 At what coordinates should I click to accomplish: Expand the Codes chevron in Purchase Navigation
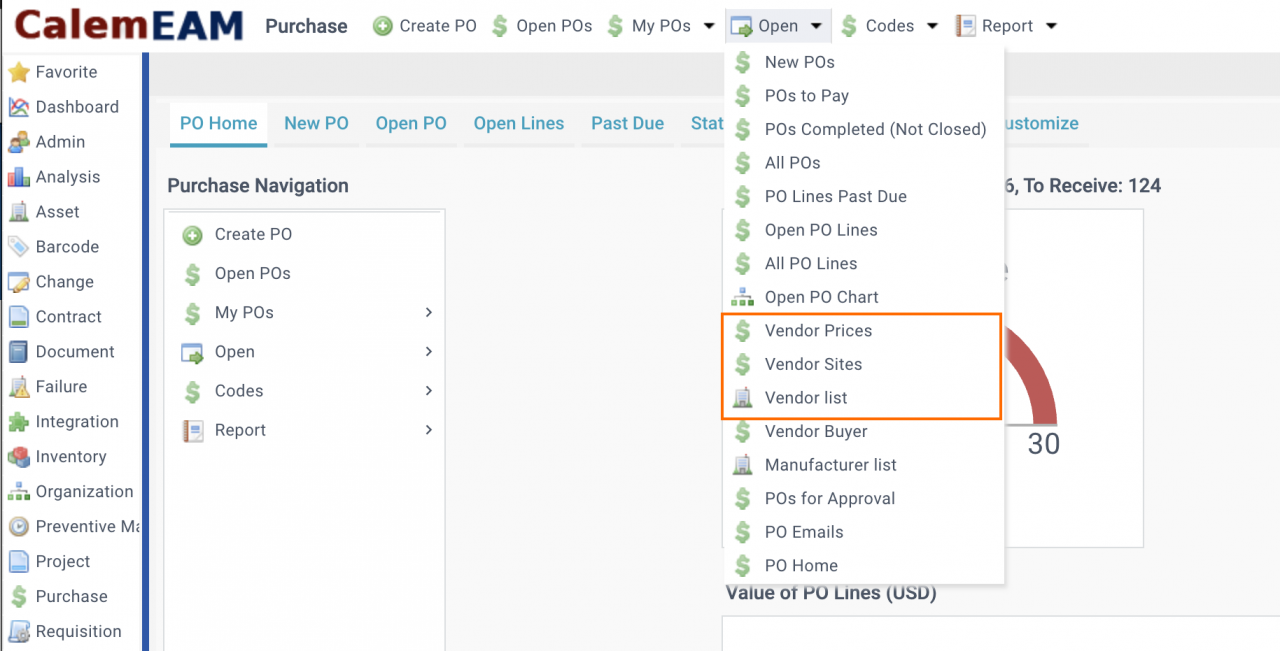(x=428, y=391)
